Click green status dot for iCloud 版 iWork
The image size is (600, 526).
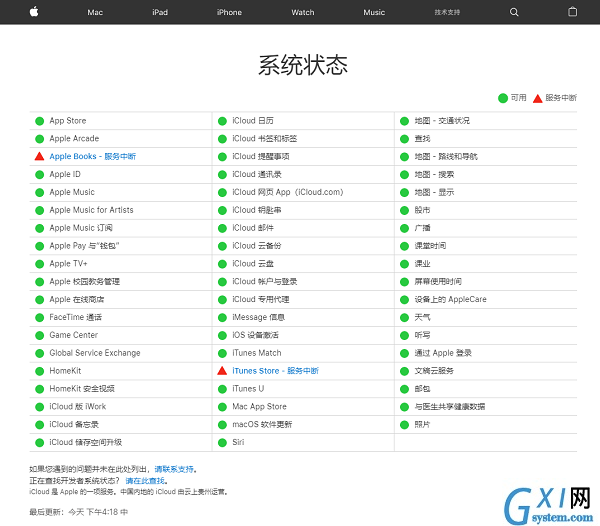pos(39,407)
